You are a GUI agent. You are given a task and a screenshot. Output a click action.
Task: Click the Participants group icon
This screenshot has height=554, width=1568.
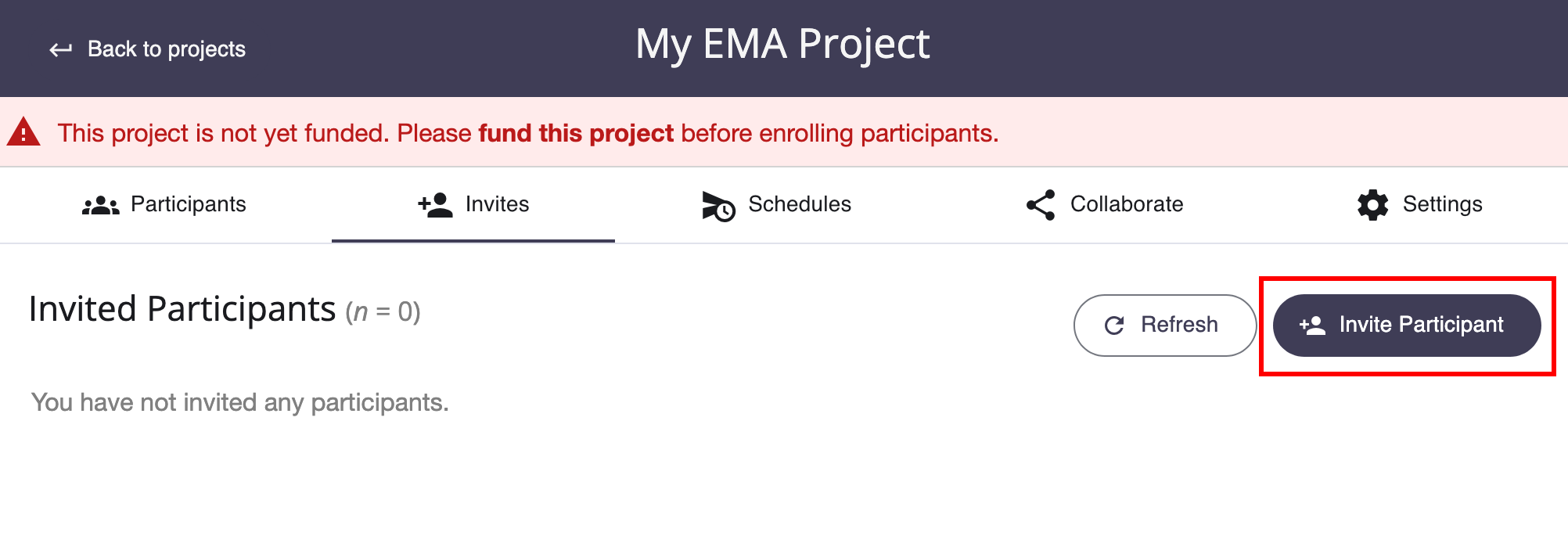[101, 205]
